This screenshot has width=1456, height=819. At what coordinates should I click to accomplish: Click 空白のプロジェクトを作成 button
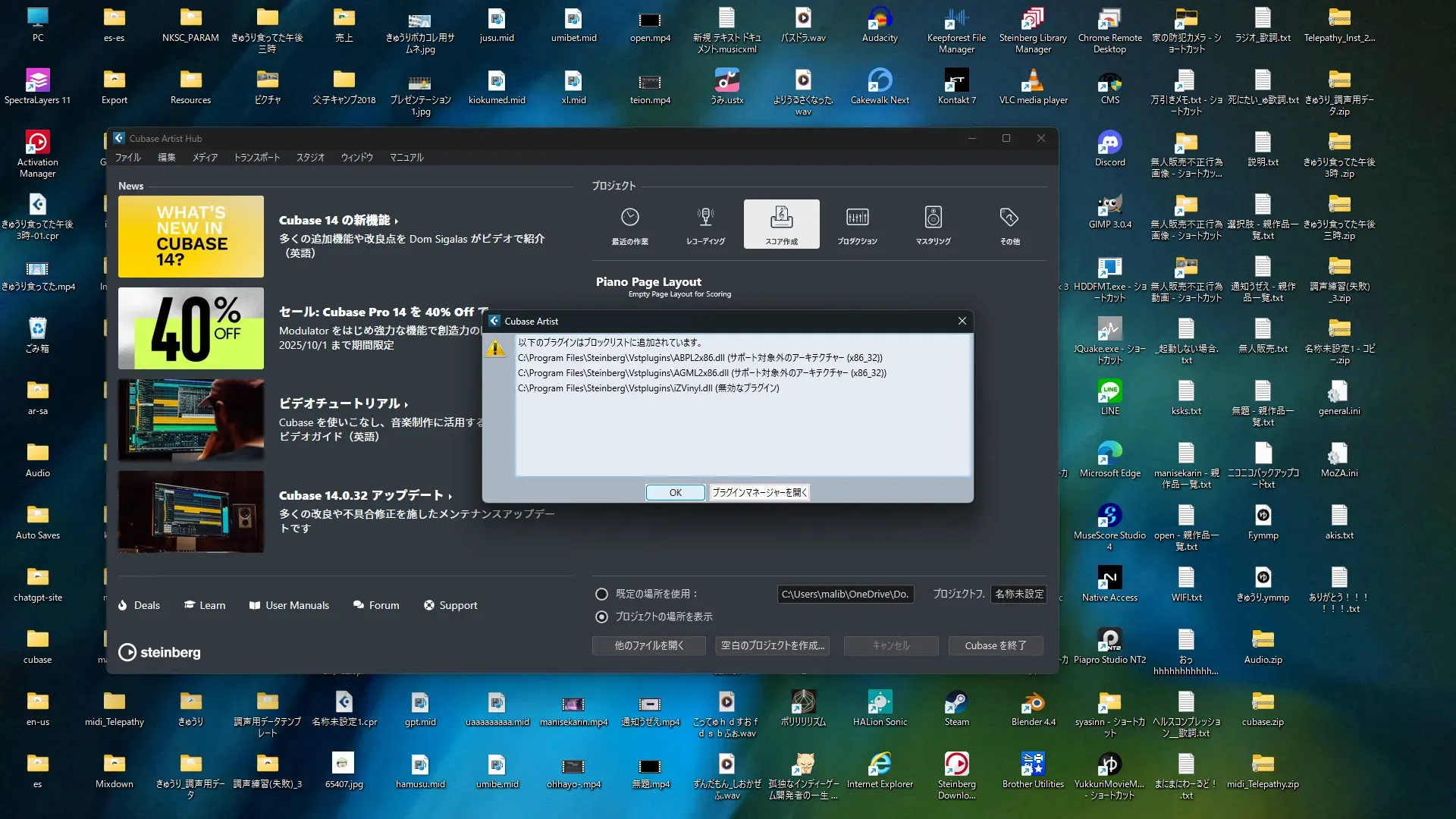click(772, 645)
